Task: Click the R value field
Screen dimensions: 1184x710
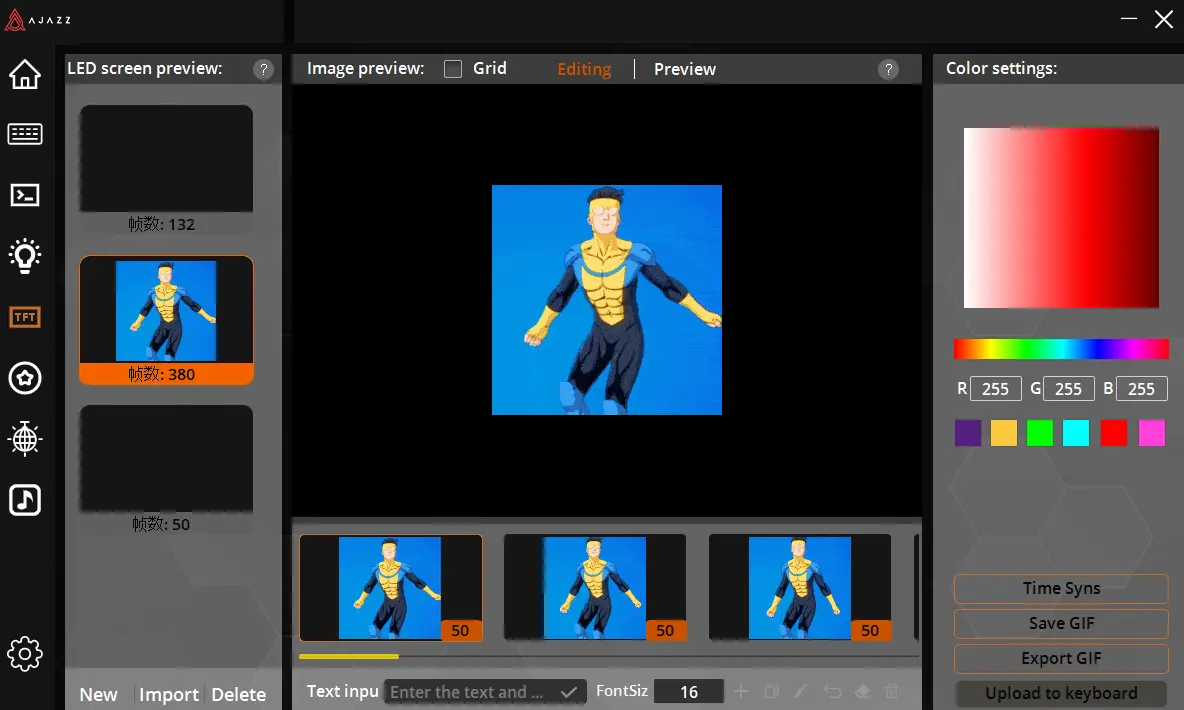Action: coord(995,388)
